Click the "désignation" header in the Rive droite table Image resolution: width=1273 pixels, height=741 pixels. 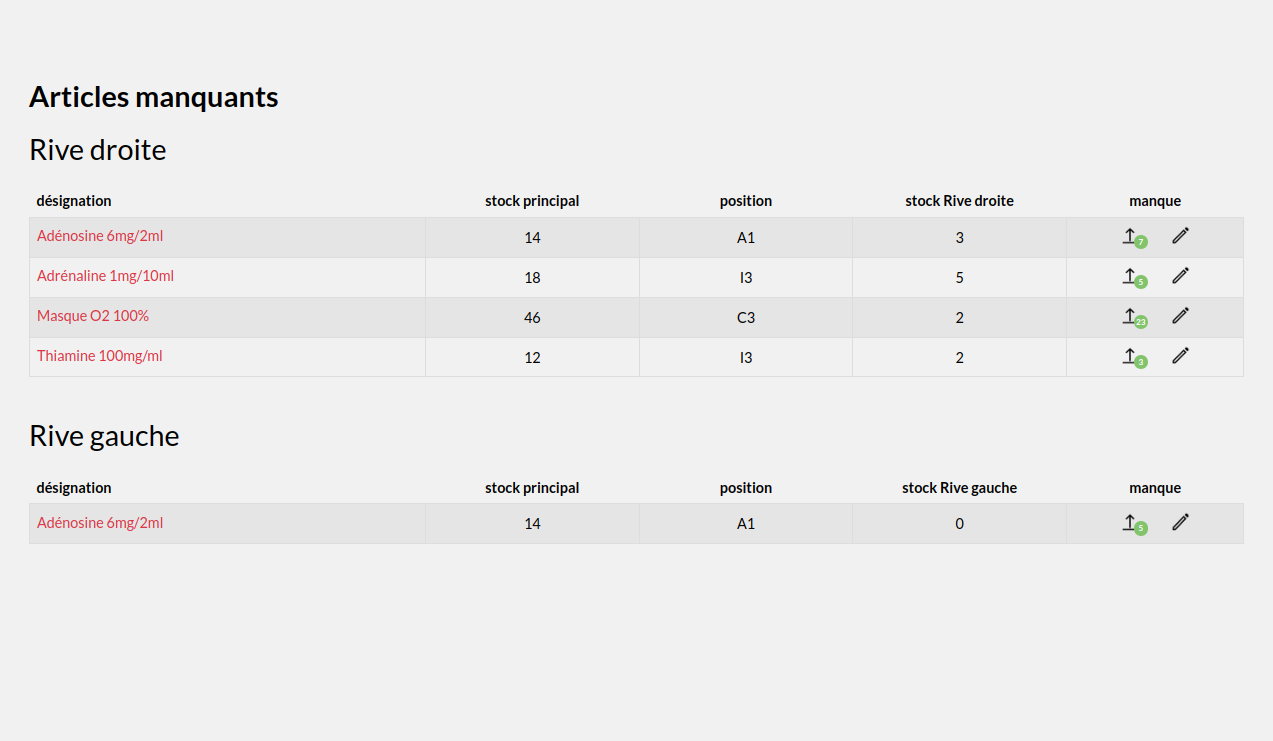click(74, 201)
